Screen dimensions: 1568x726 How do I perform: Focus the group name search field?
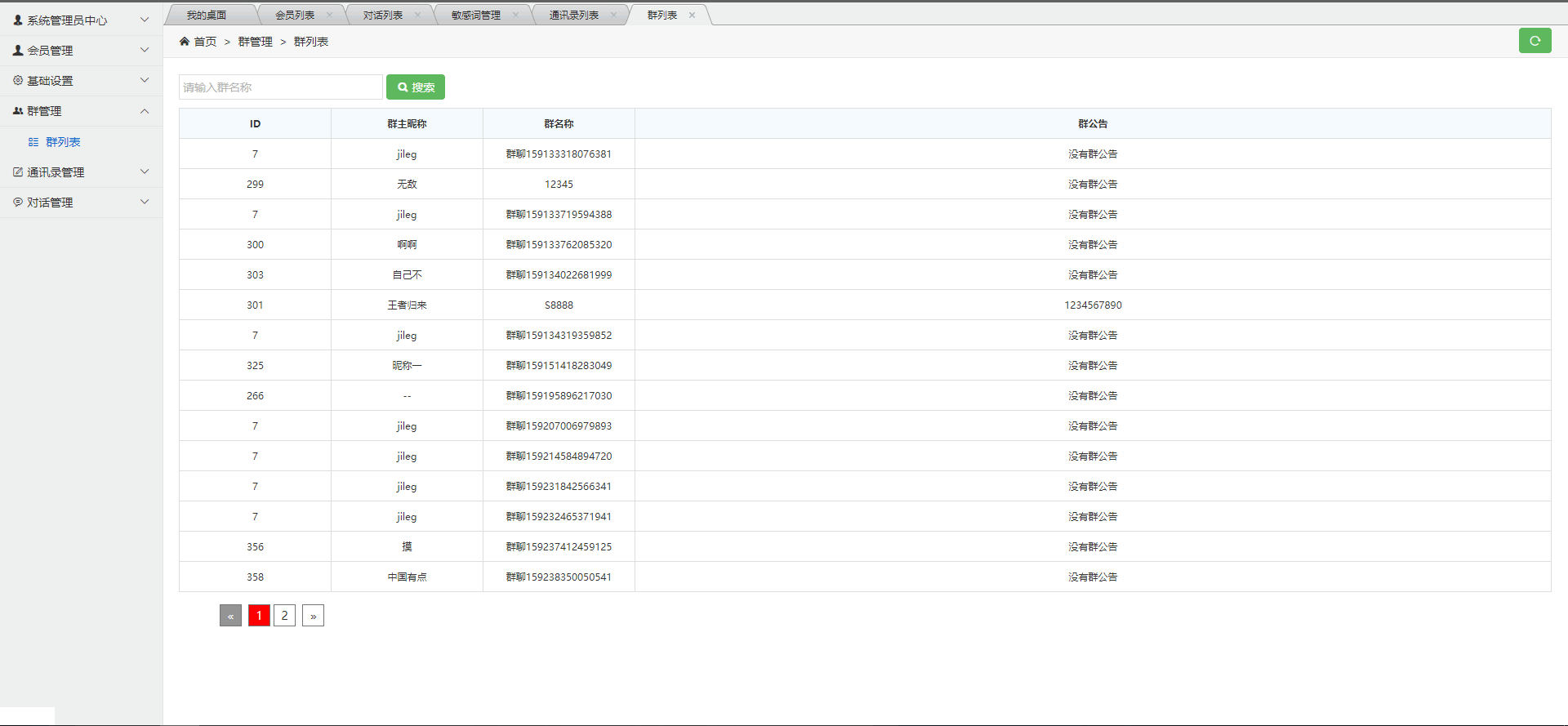click(x=280, y=87)
